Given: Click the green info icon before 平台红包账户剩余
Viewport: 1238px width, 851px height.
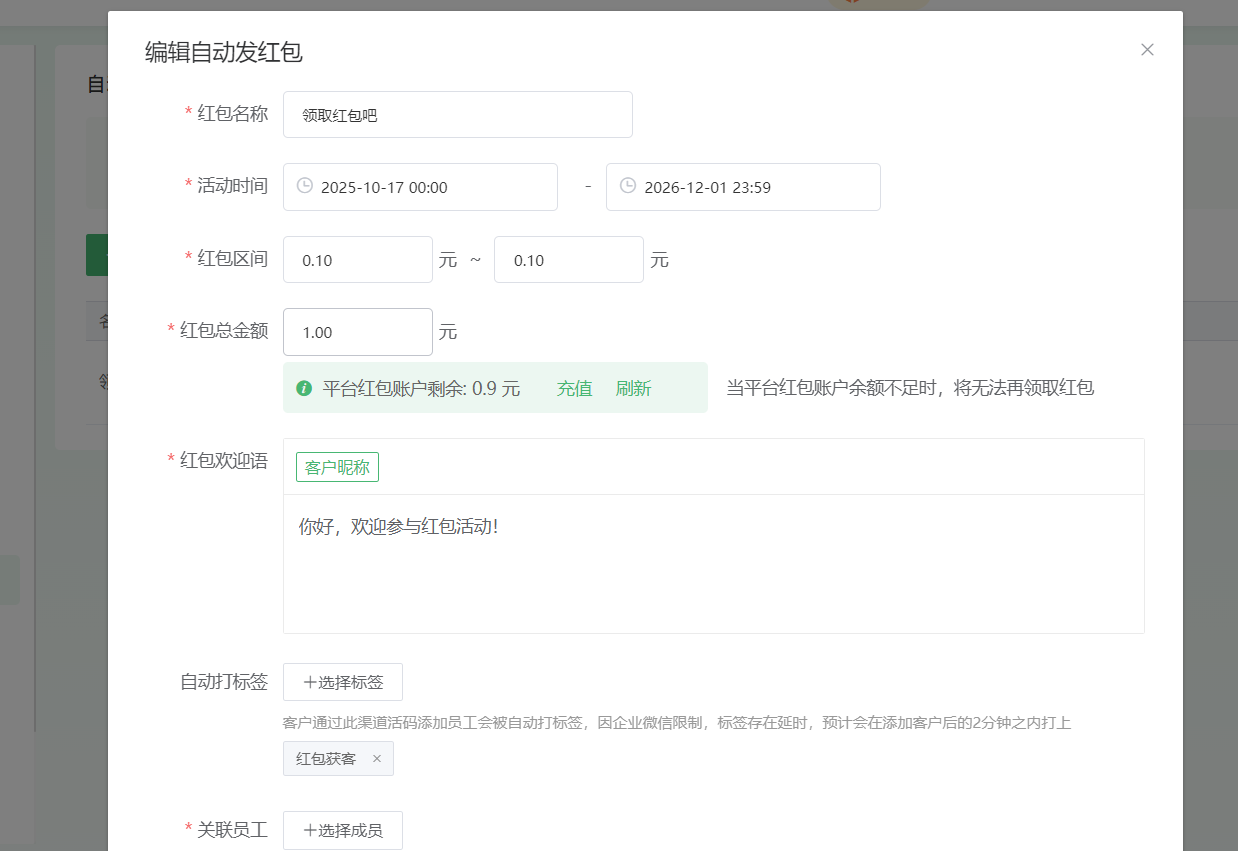Looking at the screenshot, I should [x=304, y=388].
